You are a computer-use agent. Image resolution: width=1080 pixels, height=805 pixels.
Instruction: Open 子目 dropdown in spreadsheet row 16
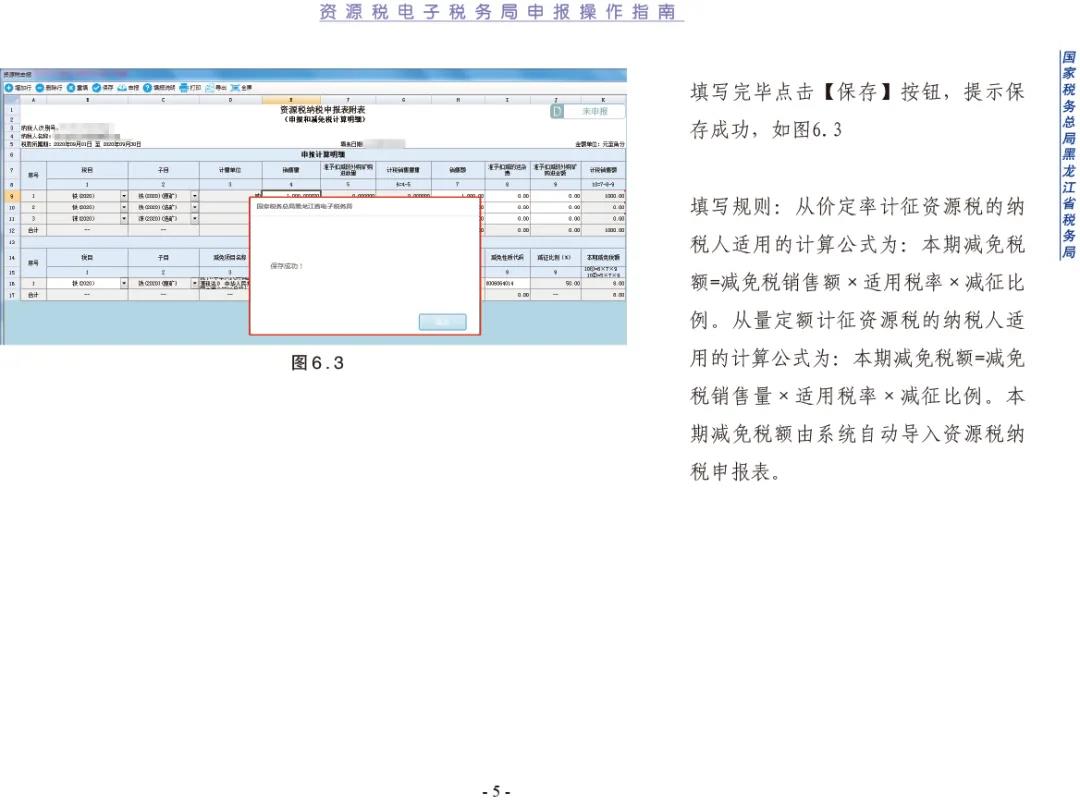tap(195, 283)
